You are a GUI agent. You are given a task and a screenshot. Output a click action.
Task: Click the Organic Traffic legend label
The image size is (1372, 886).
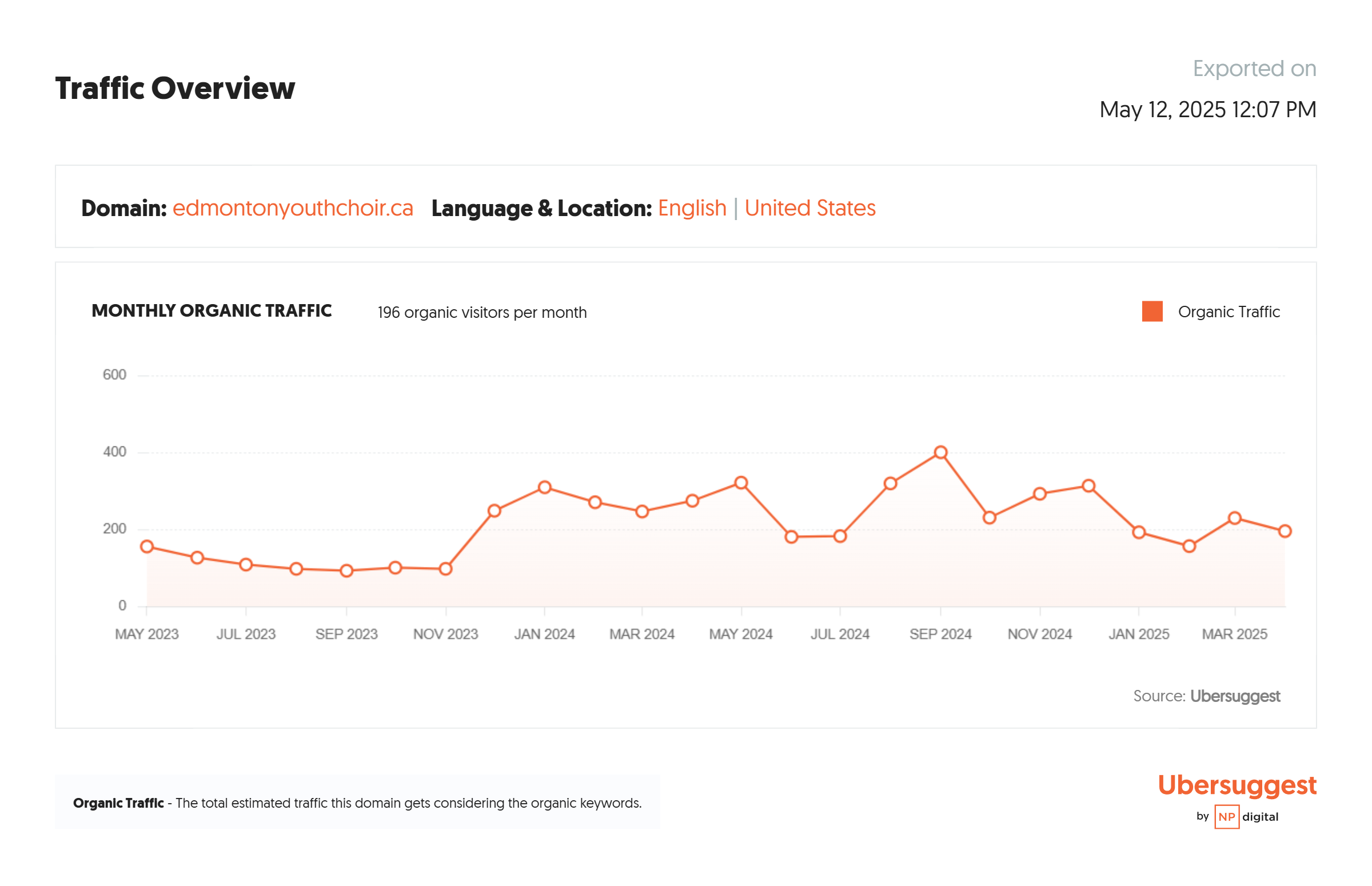1228,312
